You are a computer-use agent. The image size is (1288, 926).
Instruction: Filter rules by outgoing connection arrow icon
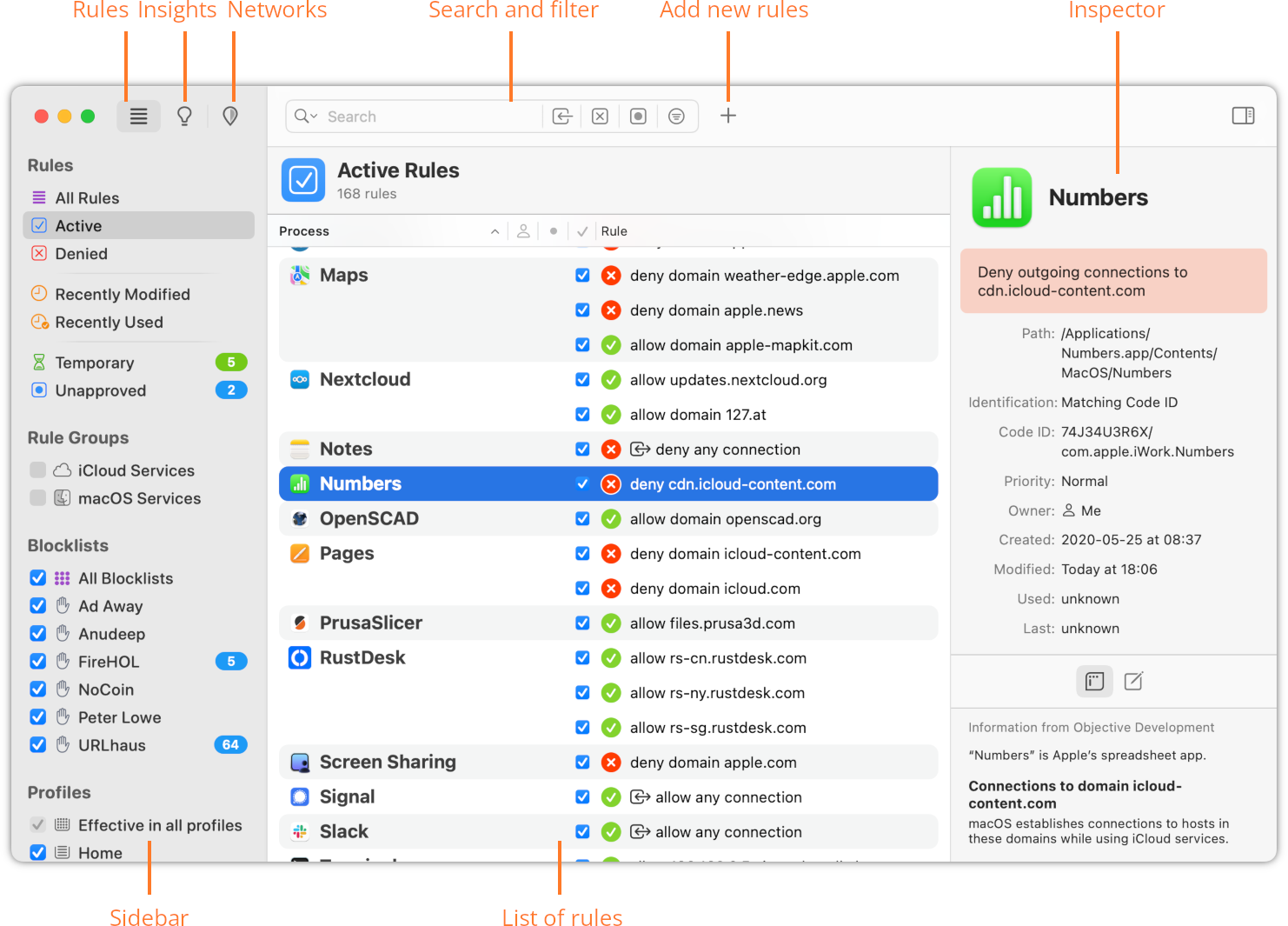(x=562, y=117)
